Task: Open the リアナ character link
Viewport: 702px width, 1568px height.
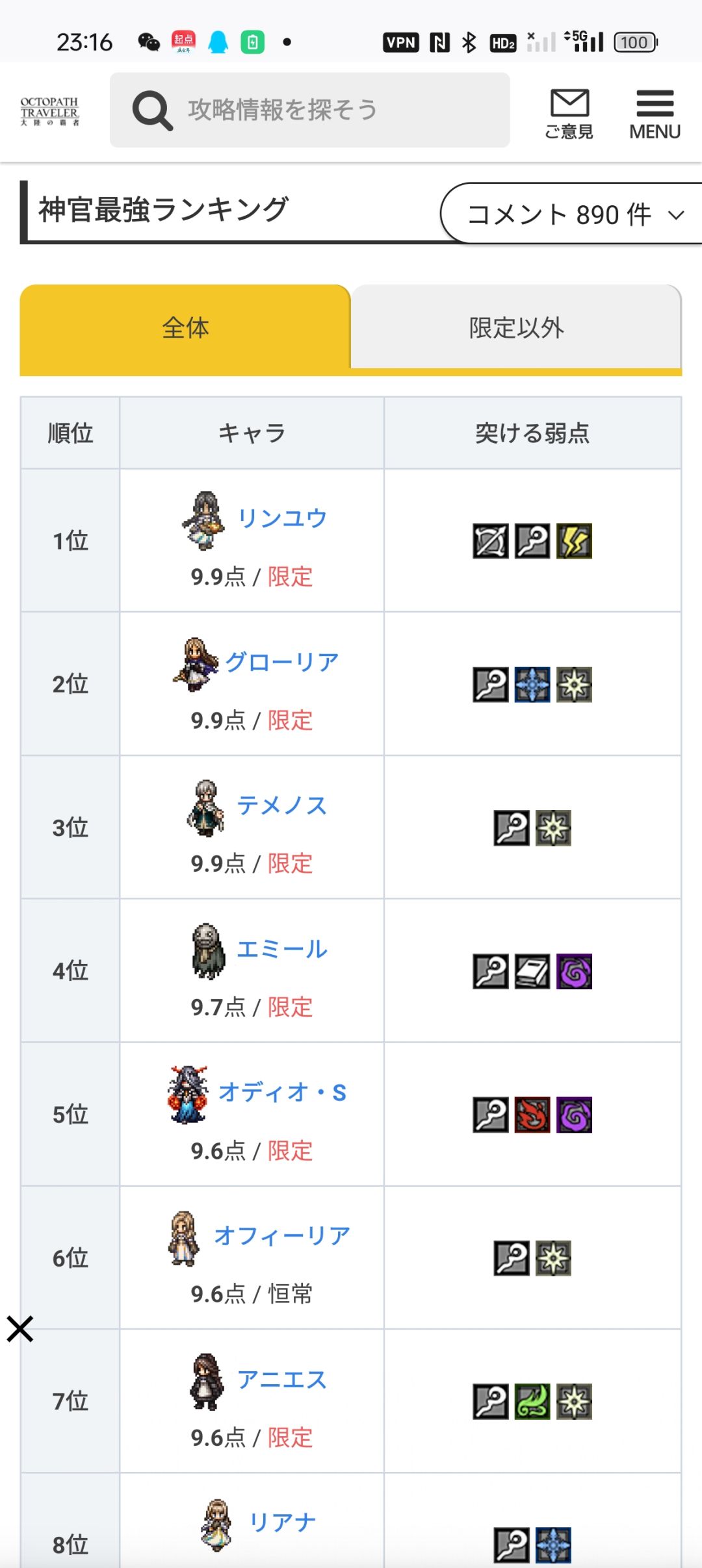Action: point(283,1522)
